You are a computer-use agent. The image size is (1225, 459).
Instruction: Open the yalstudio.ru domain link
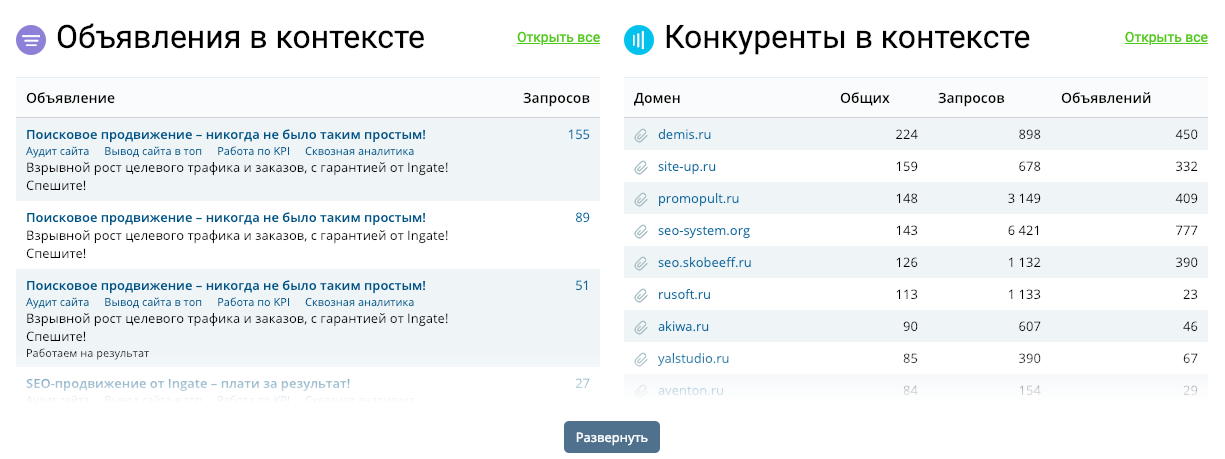point(693,359)
